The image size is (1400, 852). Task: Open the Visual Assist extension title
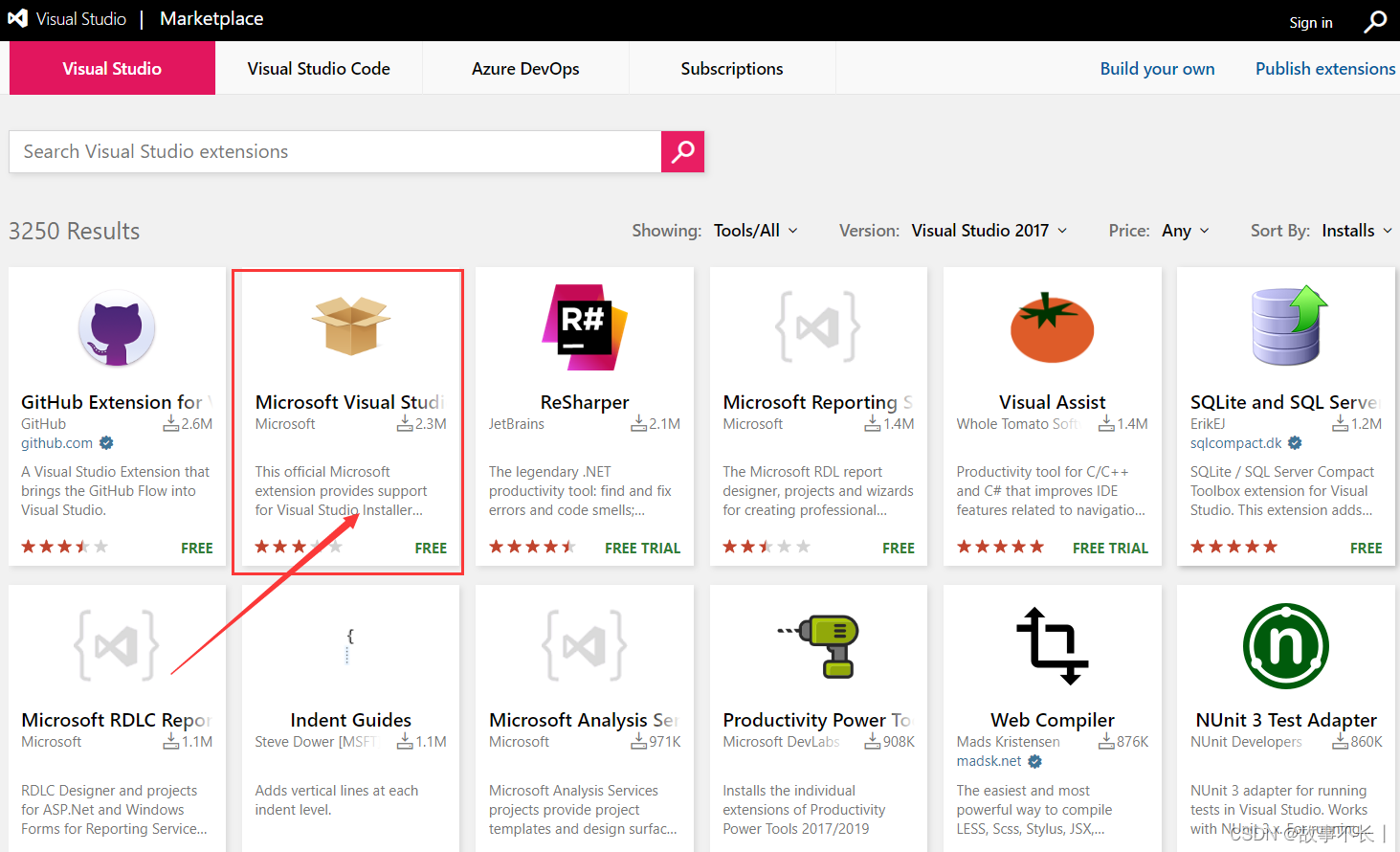[x=1053, y=402]
